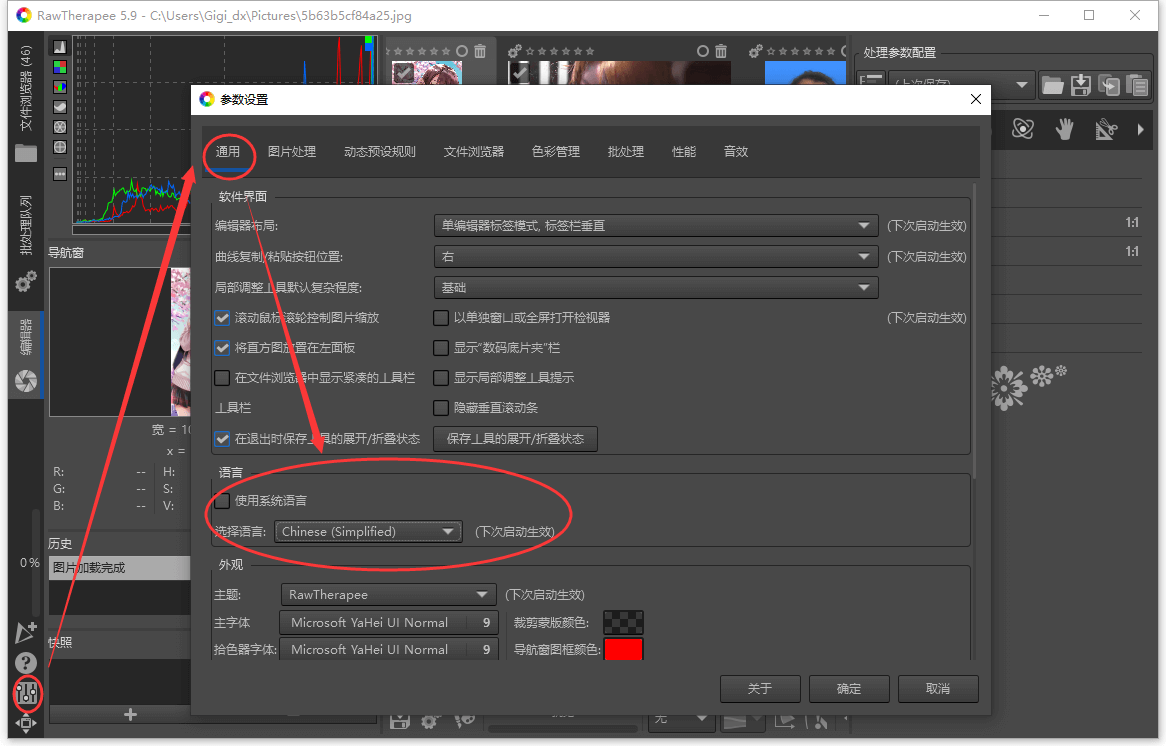Add new snapshot with plus button

[x=130, y=714]
